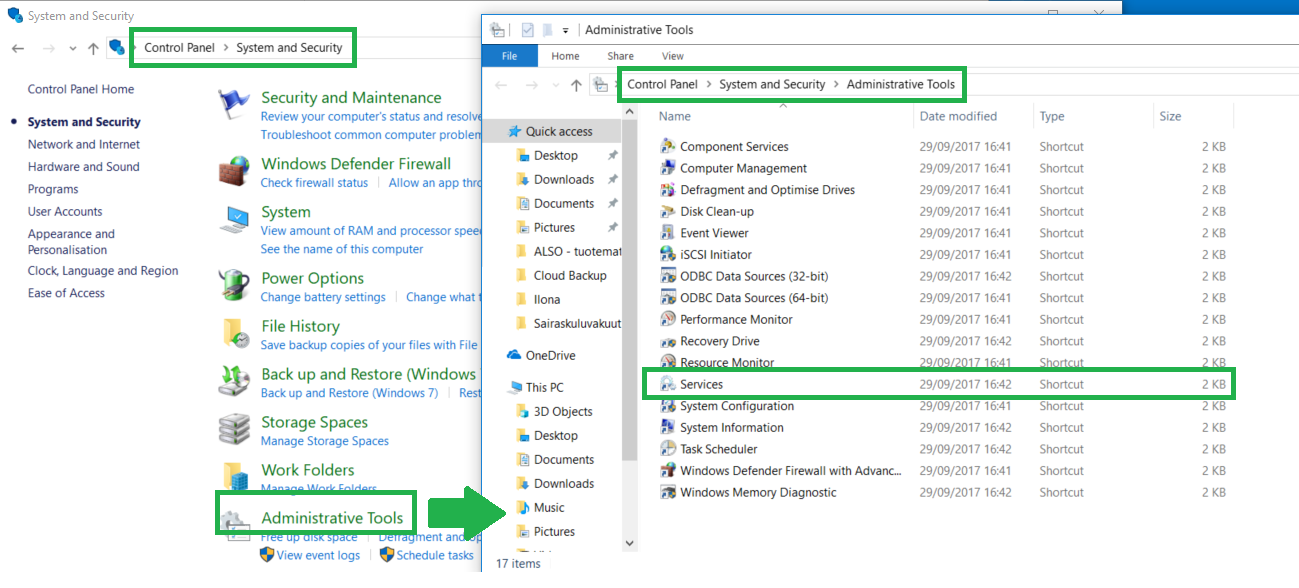Open the Home ribbon tab
Screen dimensions: 1299x588
pos(565,56)
